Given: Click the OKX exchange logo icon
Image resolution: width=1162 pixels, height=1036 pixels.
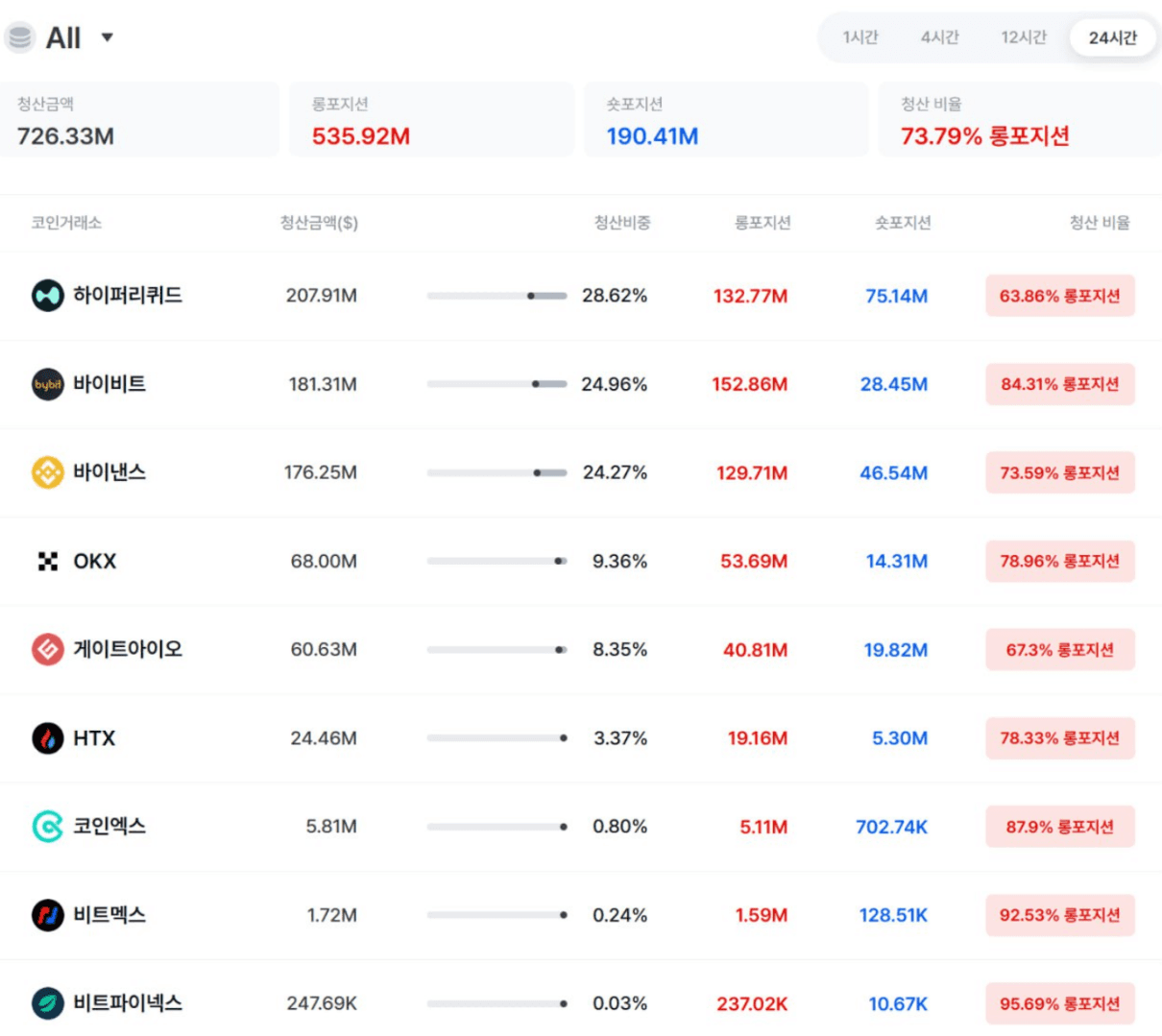Looking at the screenshot, I should (47, 562).
